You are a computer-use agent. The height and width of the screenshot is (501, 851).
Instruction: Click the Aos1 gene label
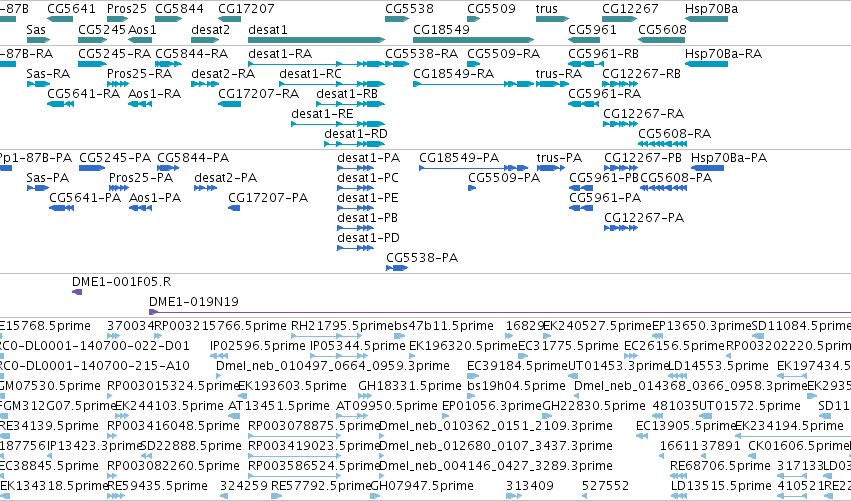(x=142, y=30)
